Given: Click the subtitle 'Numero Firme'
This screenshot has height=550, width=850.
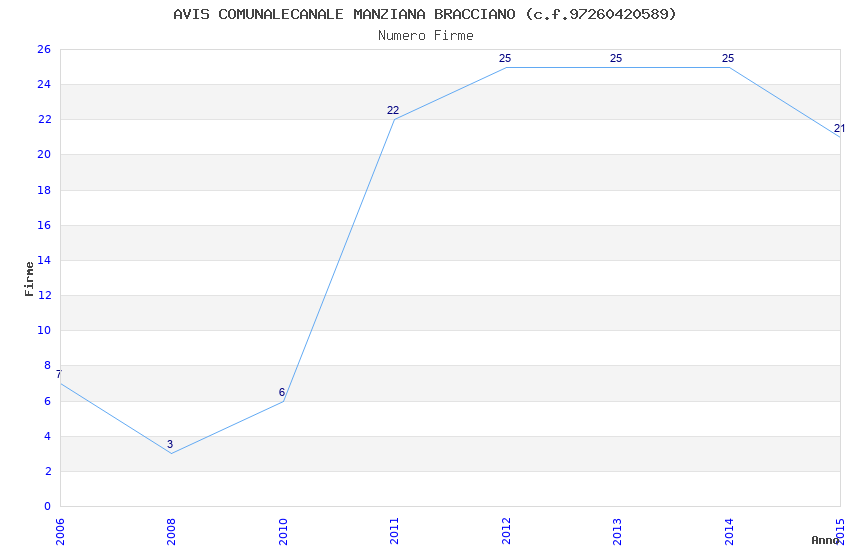Looking at the screenshot, I should click(426, 36).
